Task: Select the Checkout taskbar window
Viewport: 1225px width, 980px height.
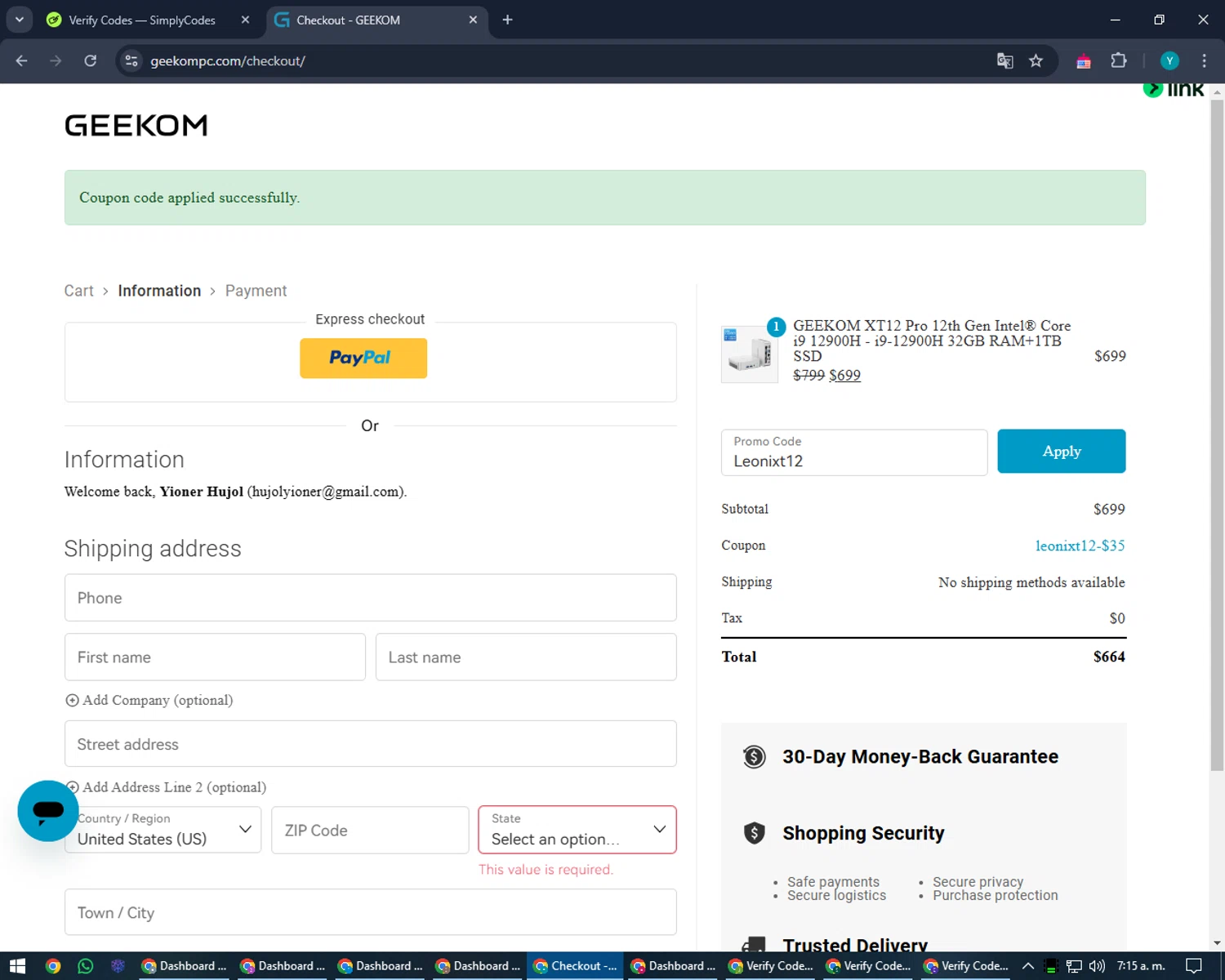Action: [575, 966]
